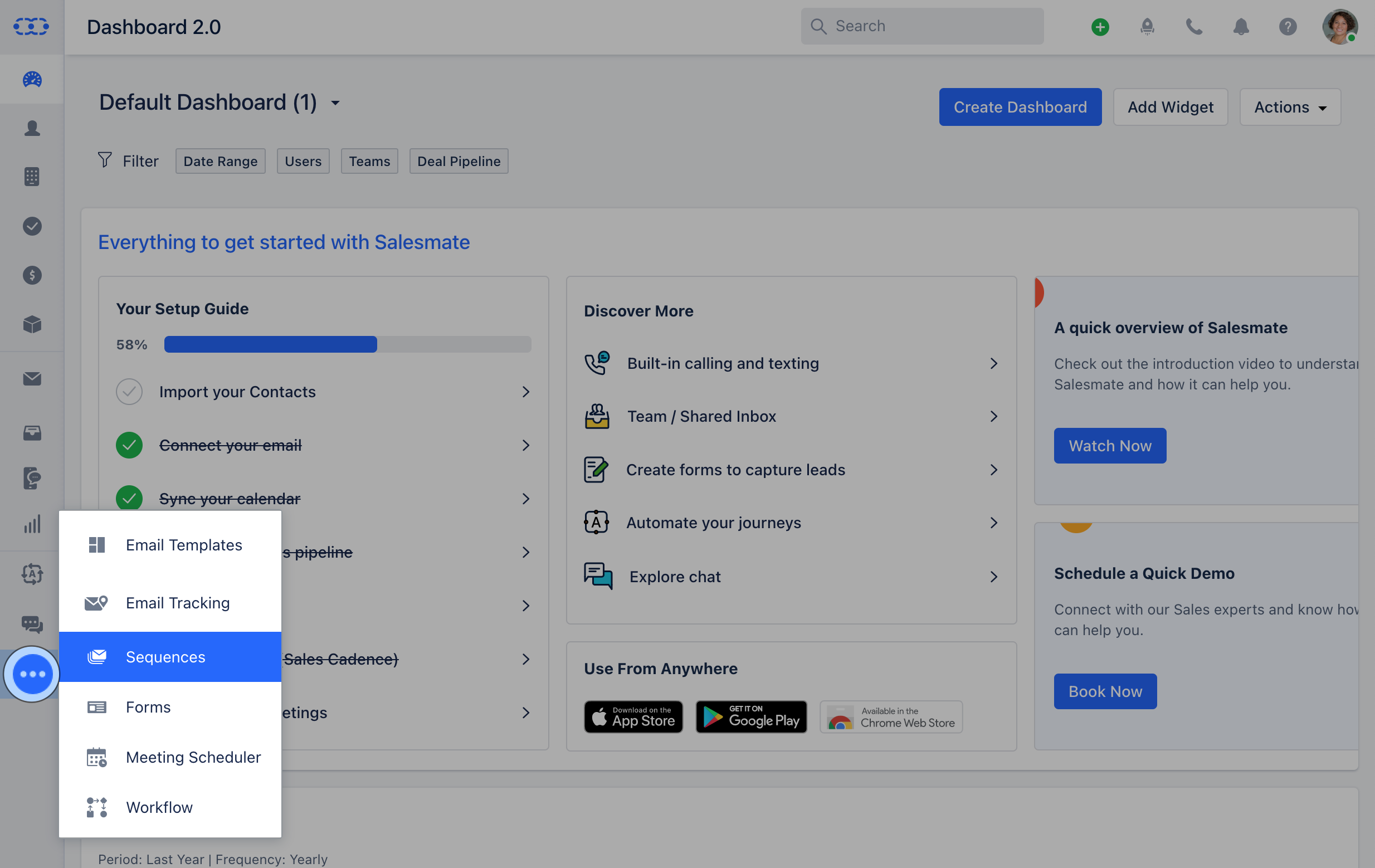Check off the Import your Contacts step
Screen dimensions: 1375x868
click(130, 391)
